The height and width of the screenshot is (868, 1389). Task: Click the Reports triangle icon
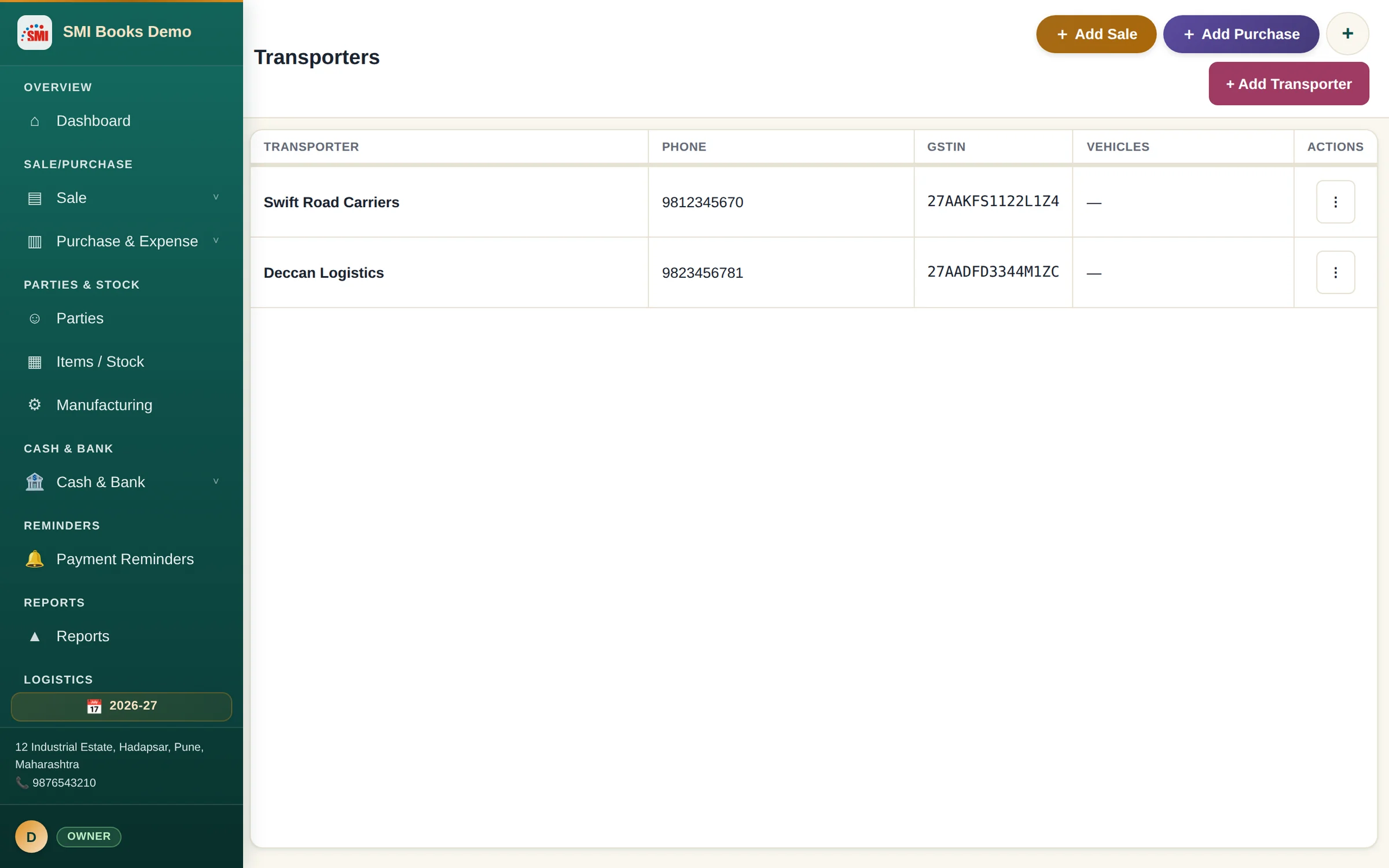35,636
